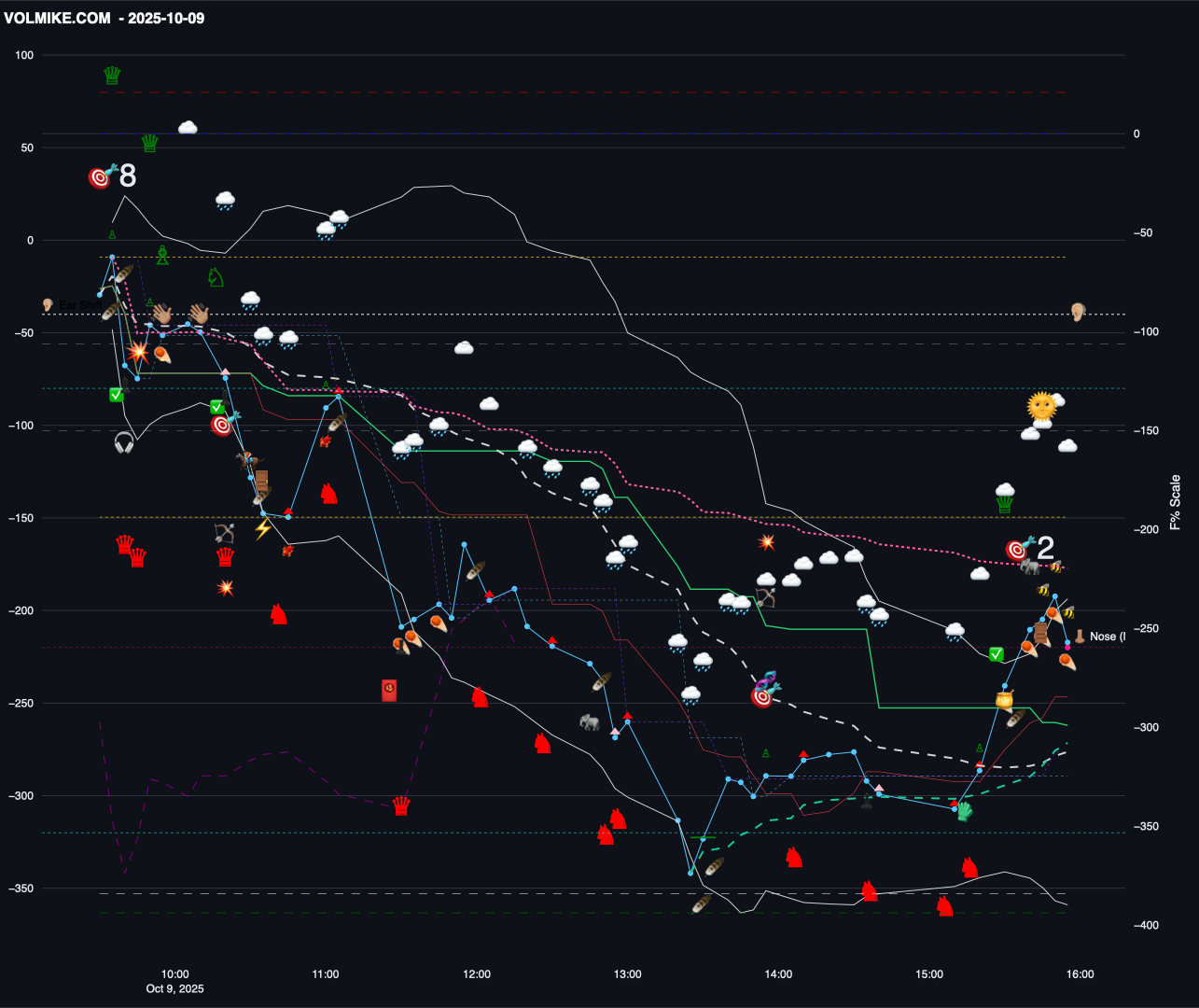This screenshot has height=1008, width=1199.
Task: Select the 15:00 time axis label
Action: point(929,974)
